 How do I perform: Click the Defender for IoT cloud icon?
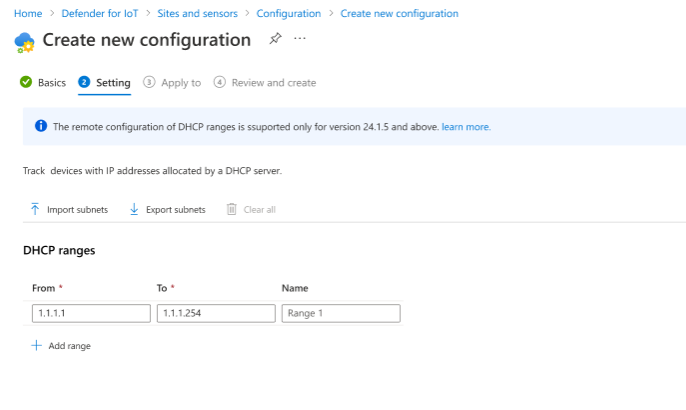pos(24,42)
